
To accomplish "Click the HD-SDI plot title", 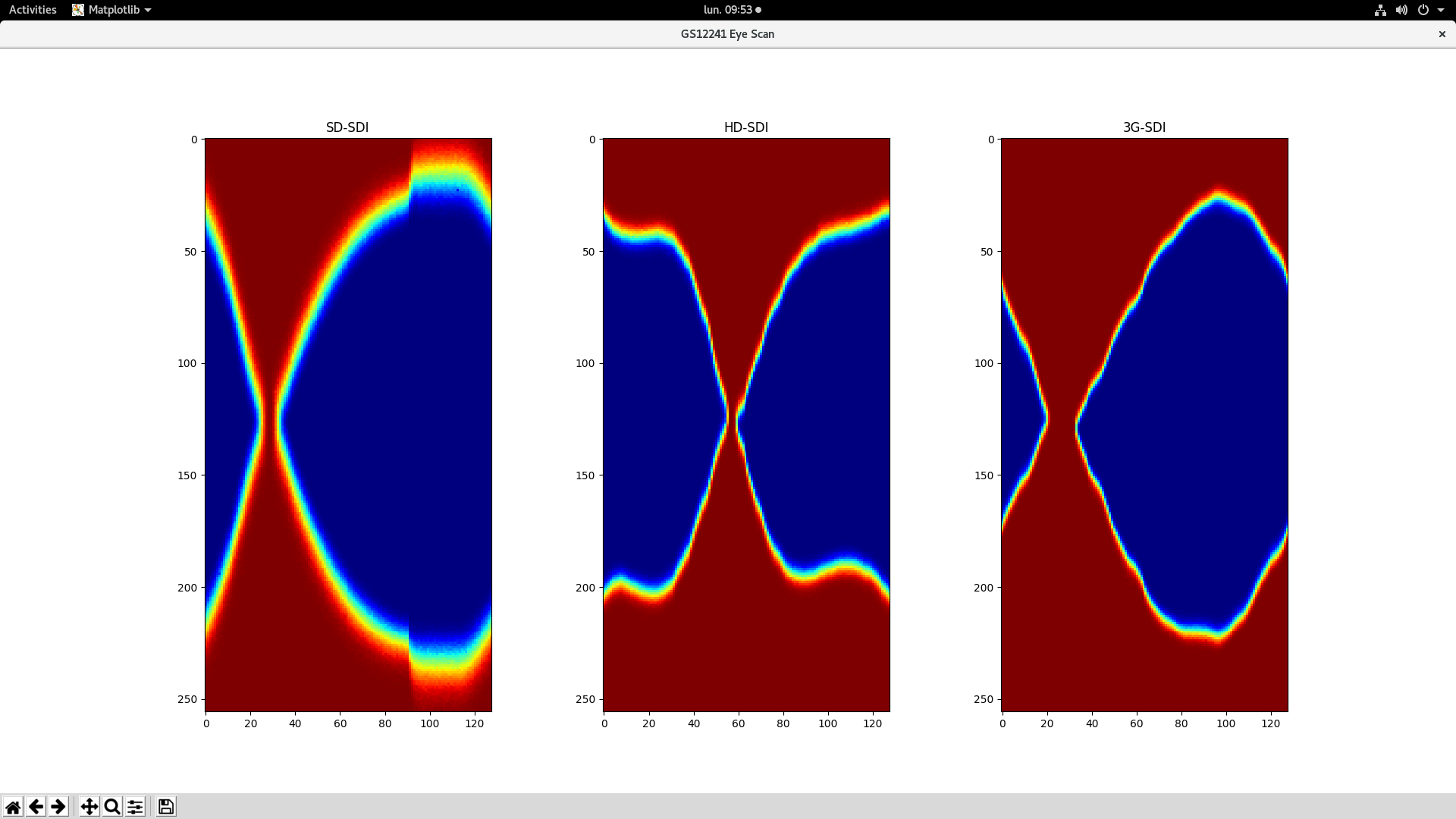I will (x=746, y=127).
